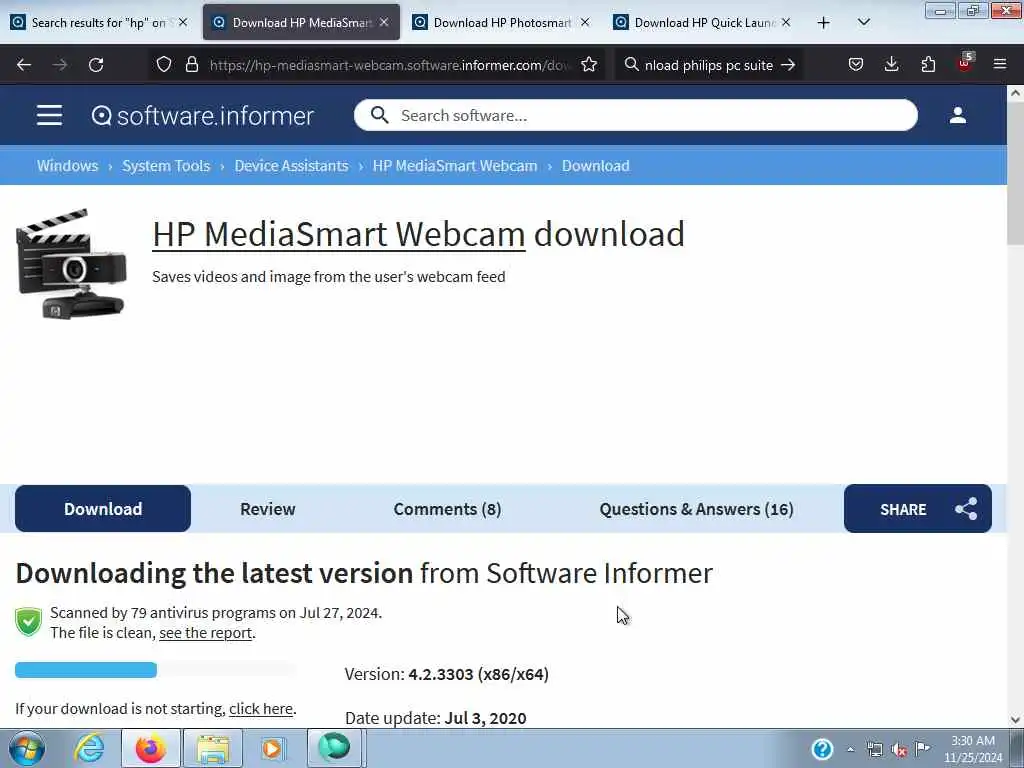Switch to Search results for hp tab
Screen dimensions: 1024x768
click(98, 22)
